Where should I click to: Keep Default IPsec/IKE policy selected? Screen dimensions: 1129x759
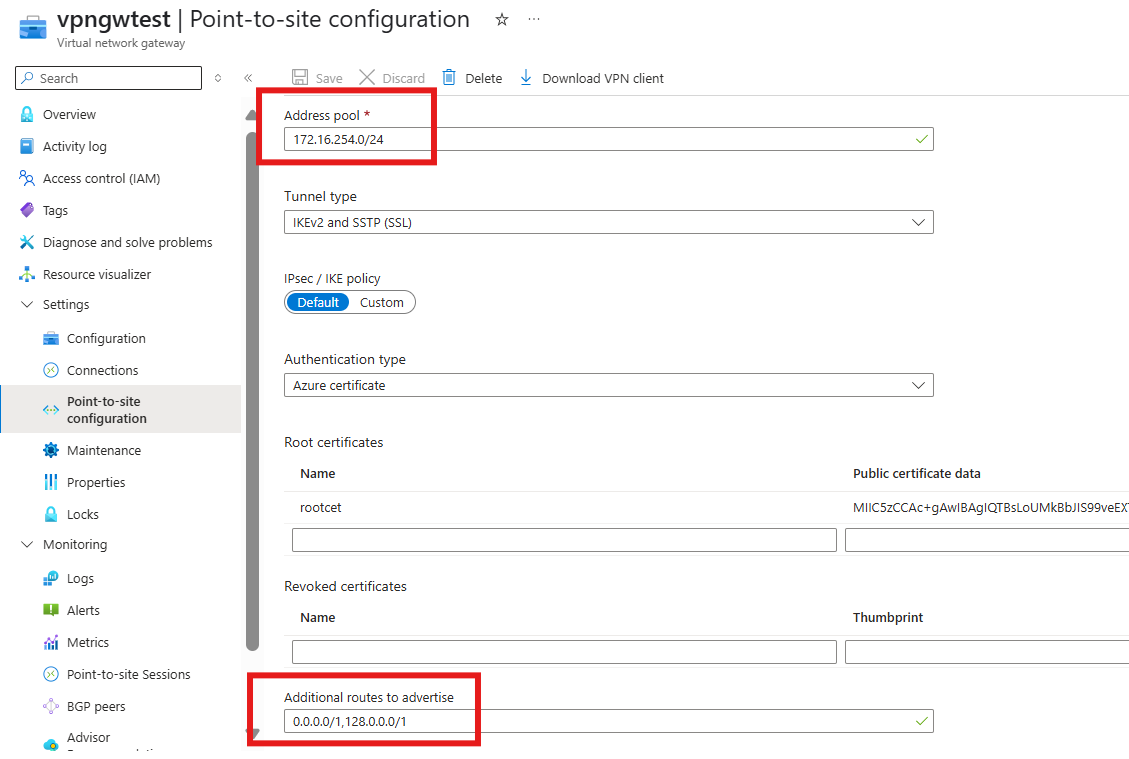click(318, 302)
